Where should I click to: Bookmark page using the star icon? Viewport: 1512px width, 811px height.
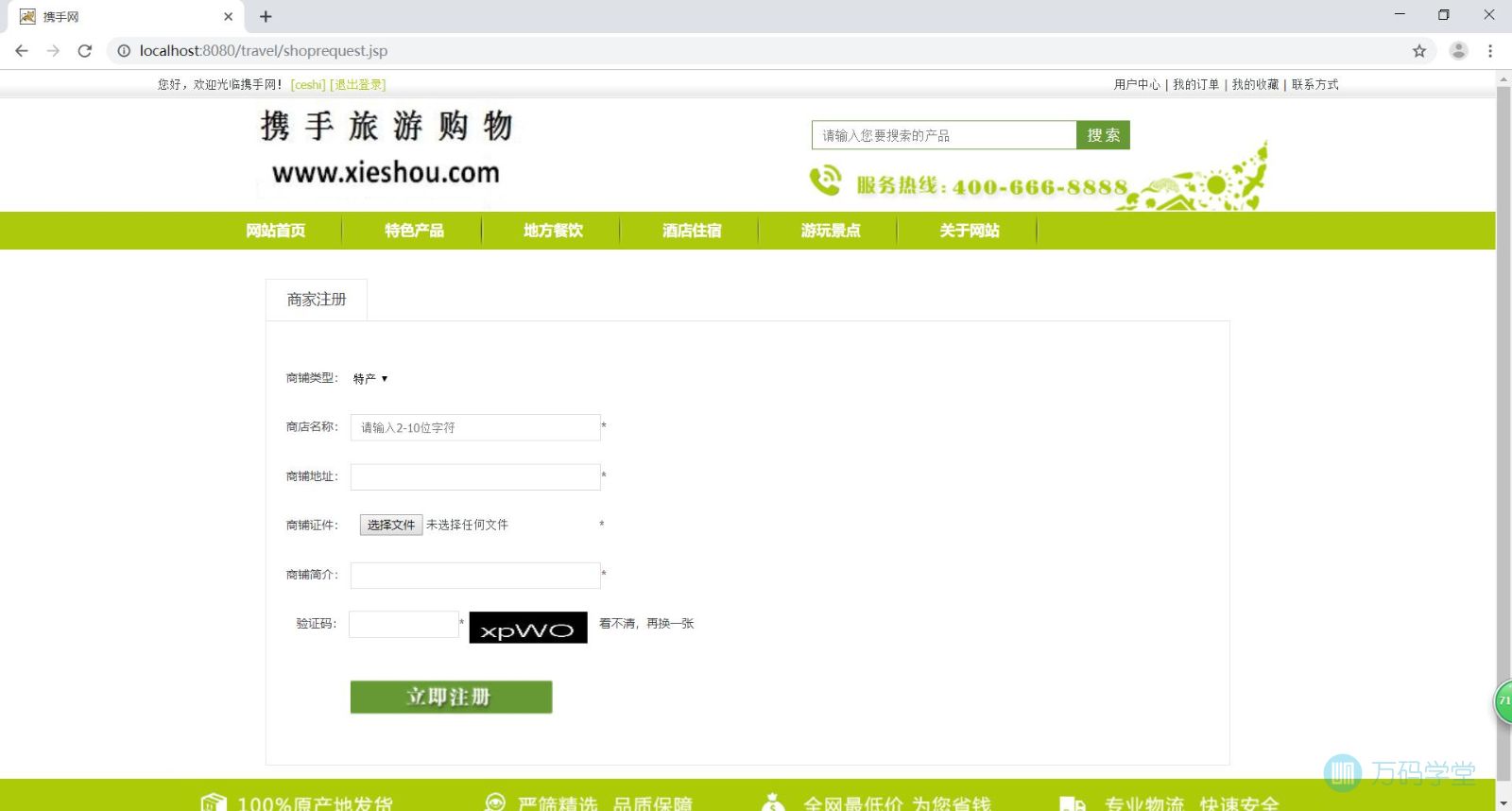point(1418,51)
